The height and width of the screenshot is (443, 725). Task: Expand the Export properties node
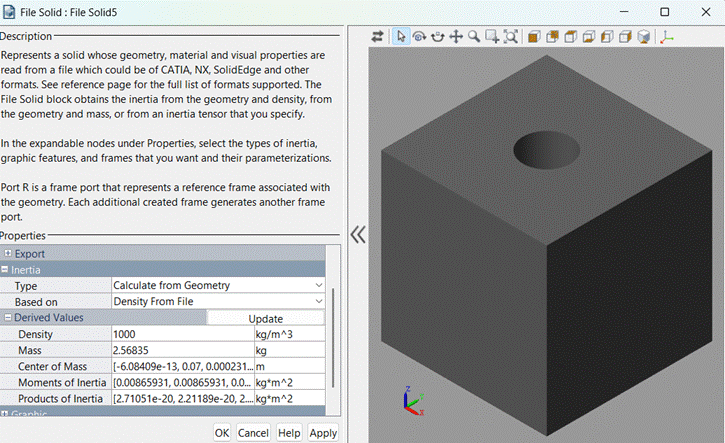(7, 254)
